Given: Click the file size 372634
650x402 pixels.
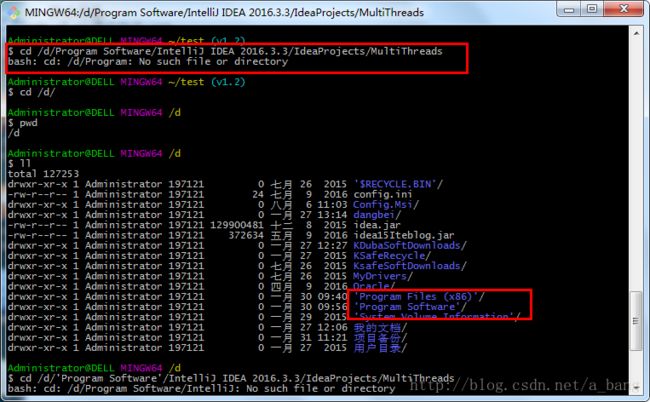Looking at the screenshot, I should coord(246,235).
